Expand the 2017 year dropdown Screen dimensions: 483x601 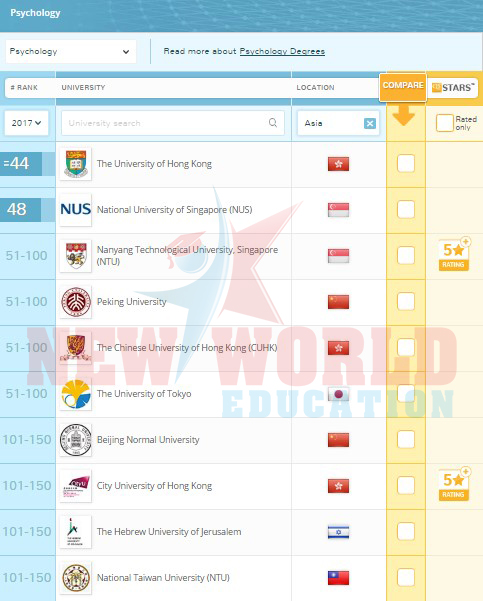(26, 123)
